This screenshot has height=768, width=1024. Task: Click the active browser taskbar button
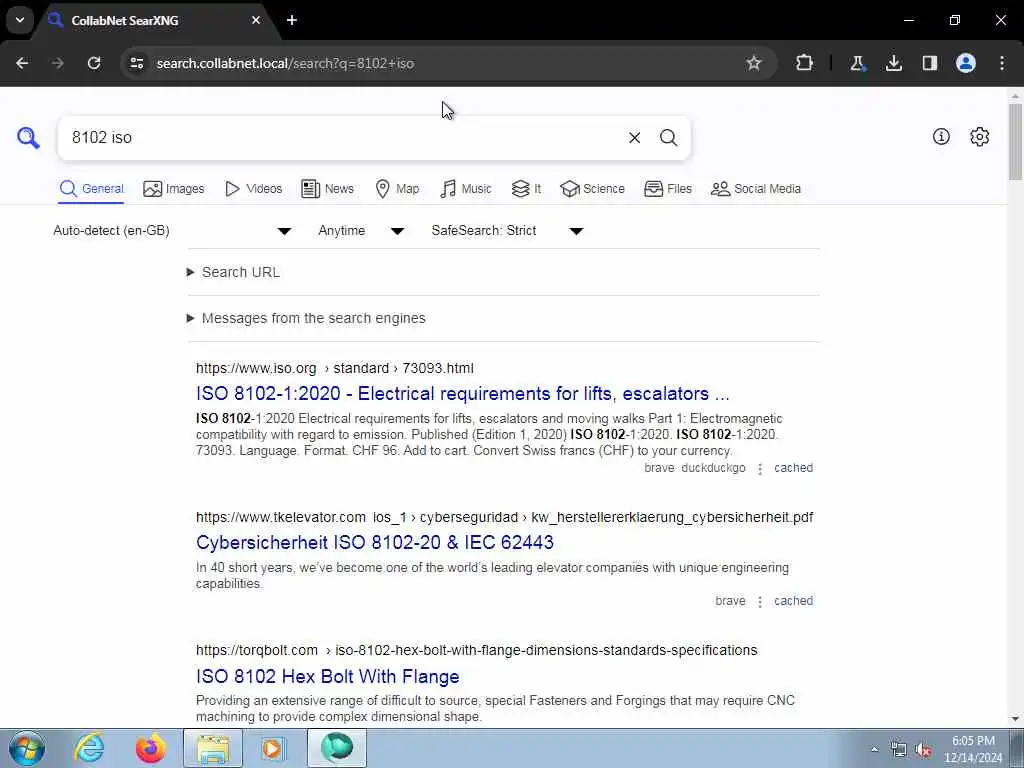(336, 748)
